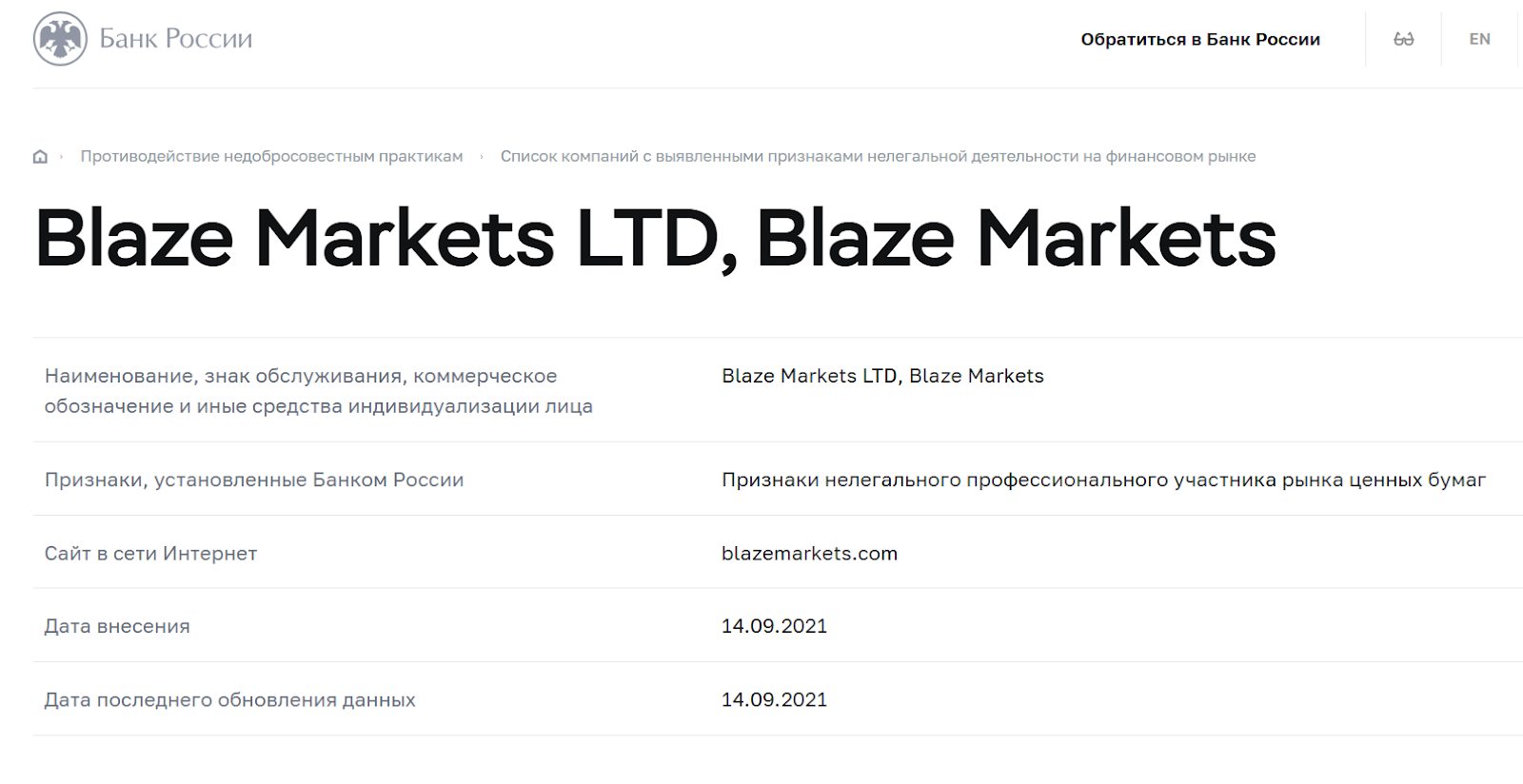Click the large "Blaze Markets LTD, Blaze Markets" heading

655,239
